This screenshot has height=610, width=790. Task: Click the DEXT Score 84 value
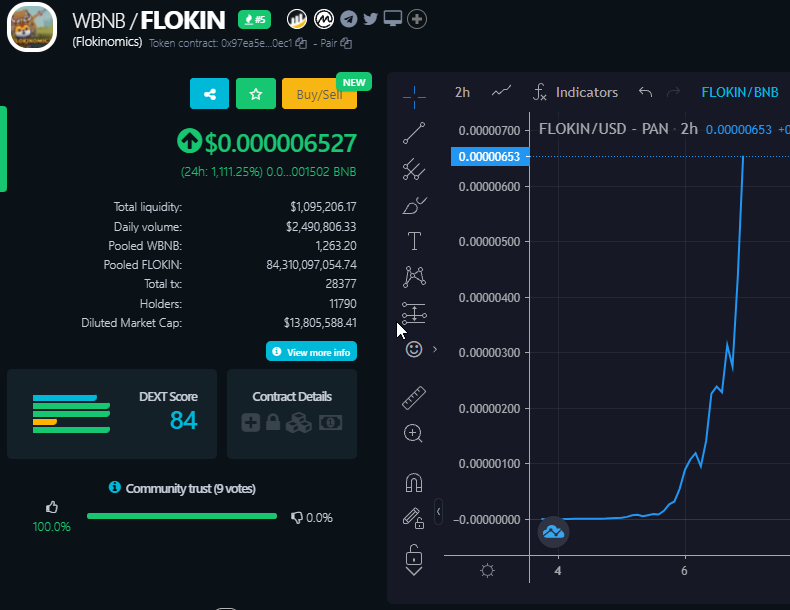pos(183,420)
